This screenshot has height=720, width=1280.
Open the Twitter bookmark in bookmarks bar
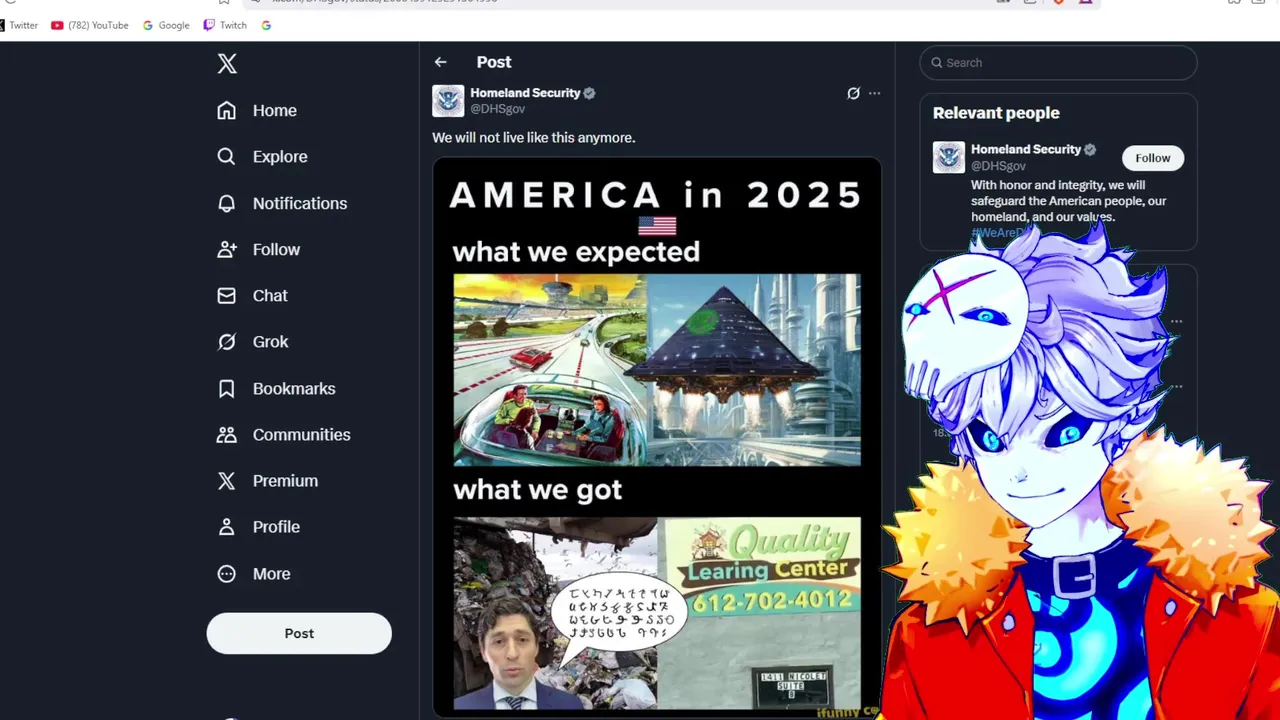point(19,25)
